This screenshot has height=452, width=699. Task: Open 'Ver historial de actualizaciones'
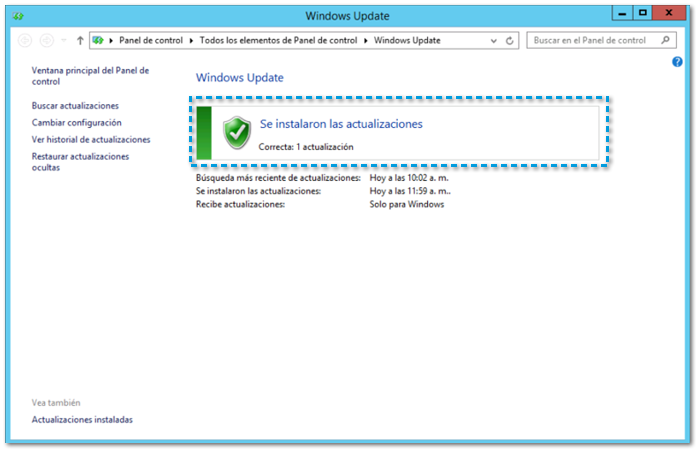(x=91, y=140)
